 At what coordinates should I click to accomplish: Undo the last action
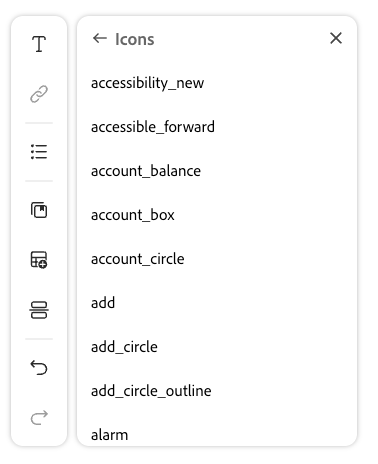39,368
